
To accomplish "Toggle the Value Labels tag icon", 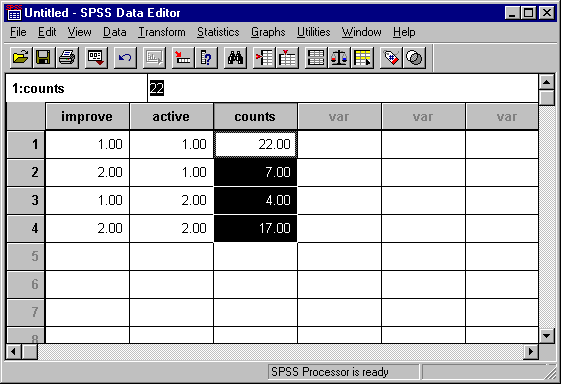I will tap(391, 58).
